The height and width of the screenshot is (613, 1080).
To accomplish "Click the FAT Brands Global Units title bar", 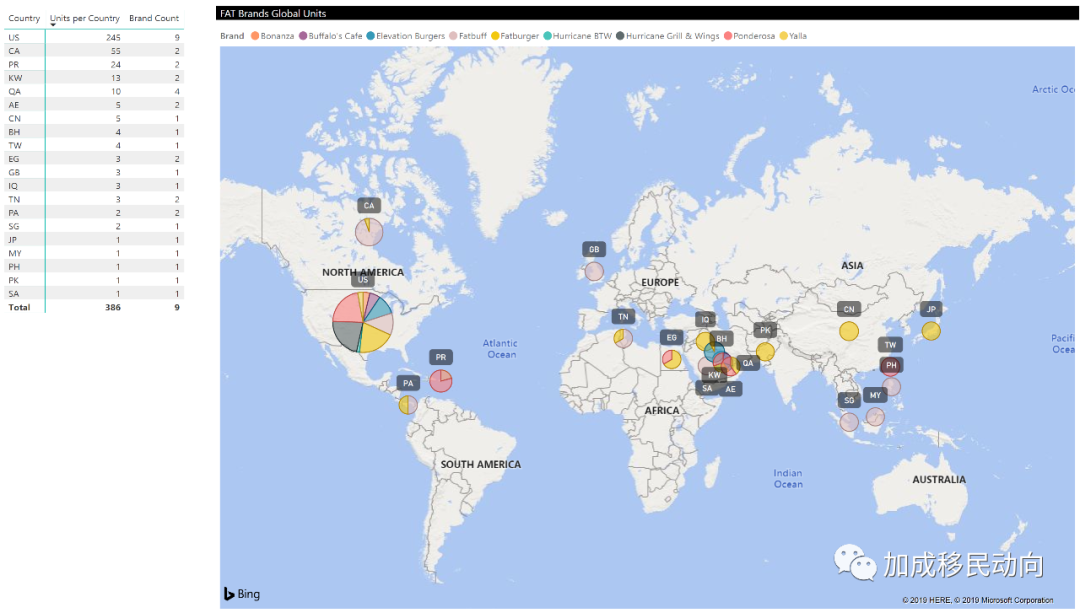I will click(x=645, y=13).
